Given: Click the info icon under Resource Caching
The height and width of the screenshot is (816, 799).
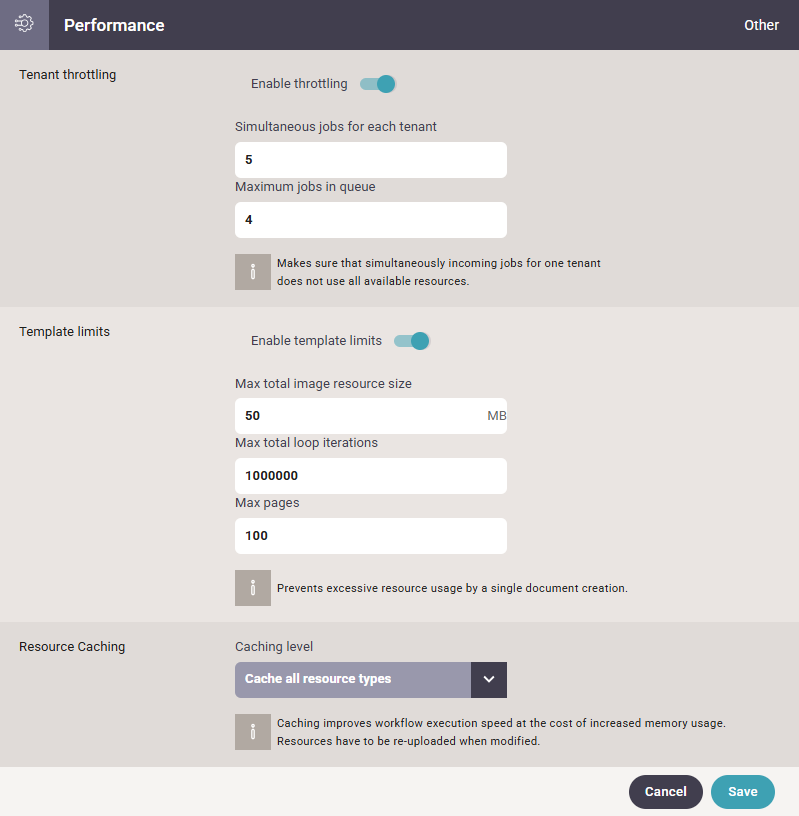Looking at the screenshot, I should pos(252,732).
